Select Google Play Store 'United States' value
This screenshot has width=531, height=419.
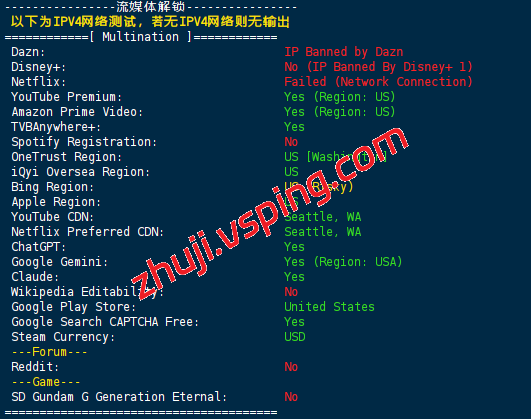[x=330, y=307]
